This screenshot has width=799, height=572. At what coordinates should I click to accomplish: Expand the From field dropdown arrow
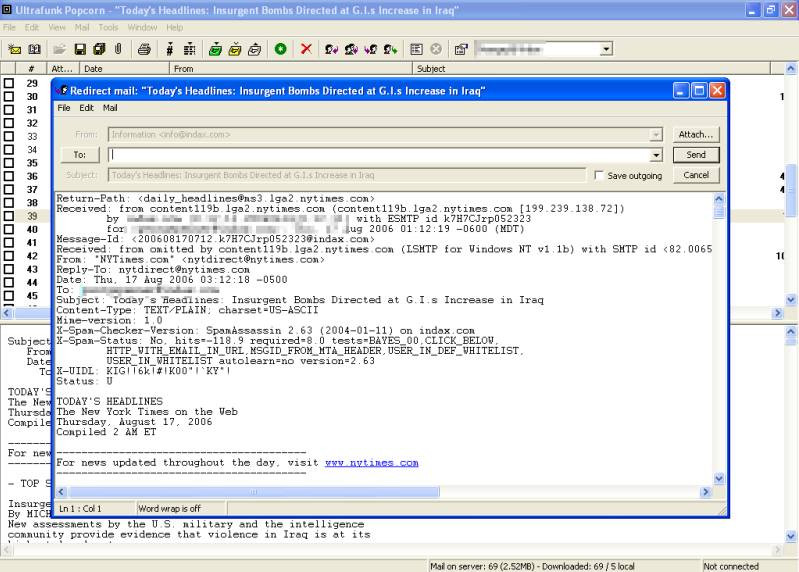pos(656,134)
